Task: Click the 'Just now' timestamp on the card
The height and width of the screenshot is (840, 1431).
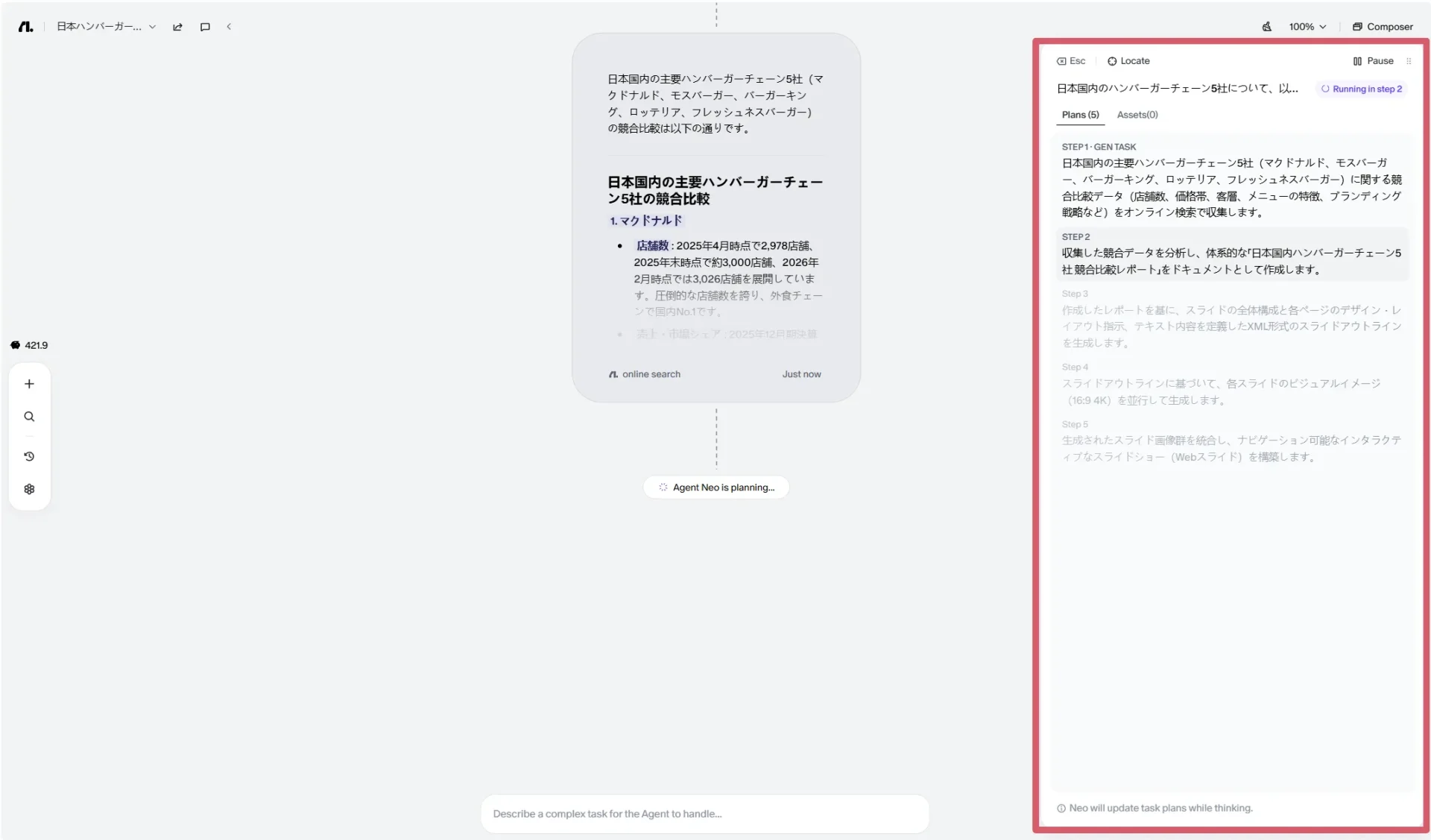Action: pyautogui.click(x=801, y=374)
